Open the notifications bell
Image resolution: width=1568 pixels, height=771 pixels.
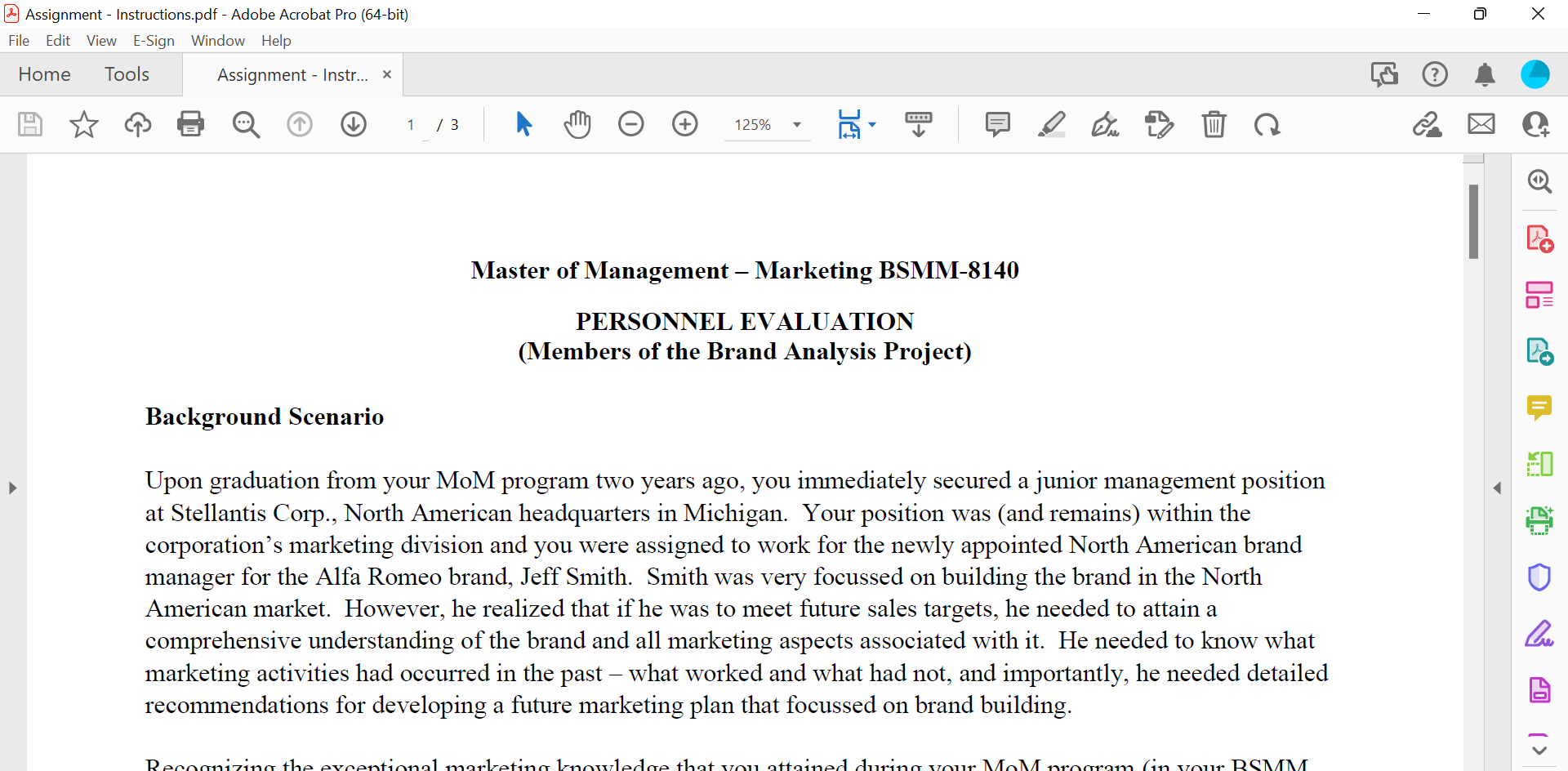point(1485,74)
